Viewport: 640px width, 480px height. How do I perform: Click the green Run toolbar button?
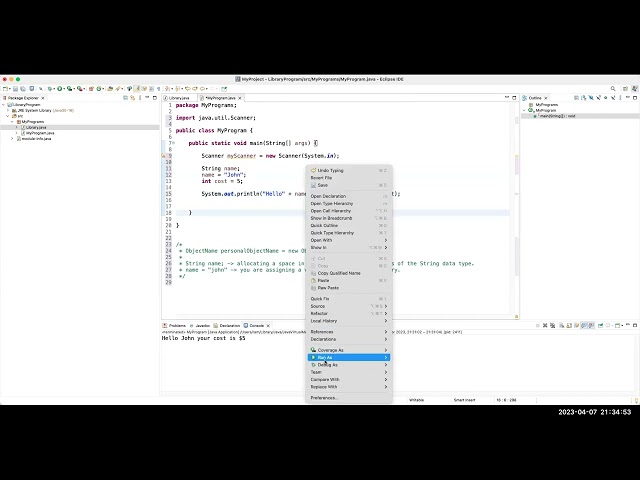click(60, 89)
